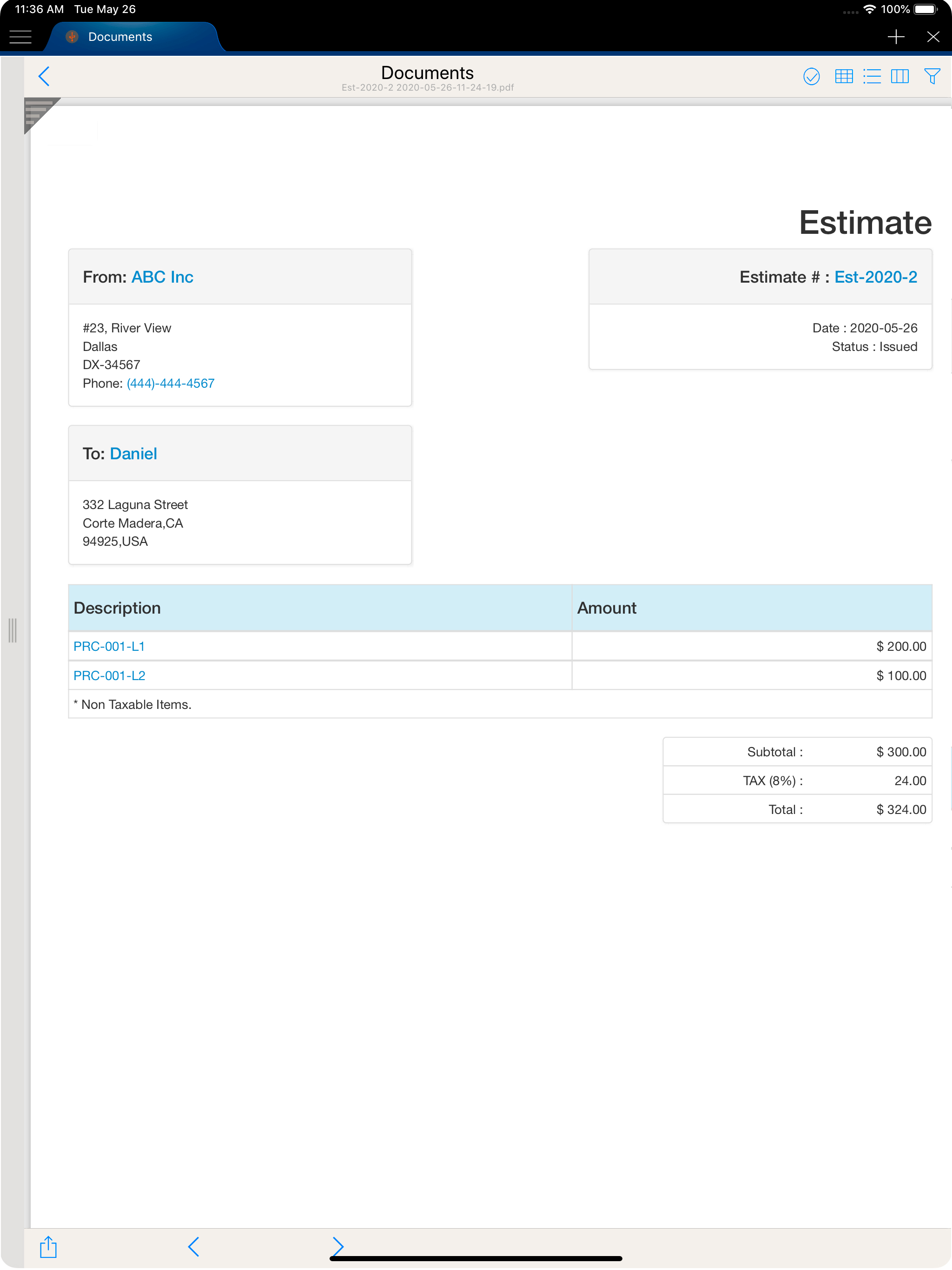Select the $ 100.00 amount

(x=901, y=676)
